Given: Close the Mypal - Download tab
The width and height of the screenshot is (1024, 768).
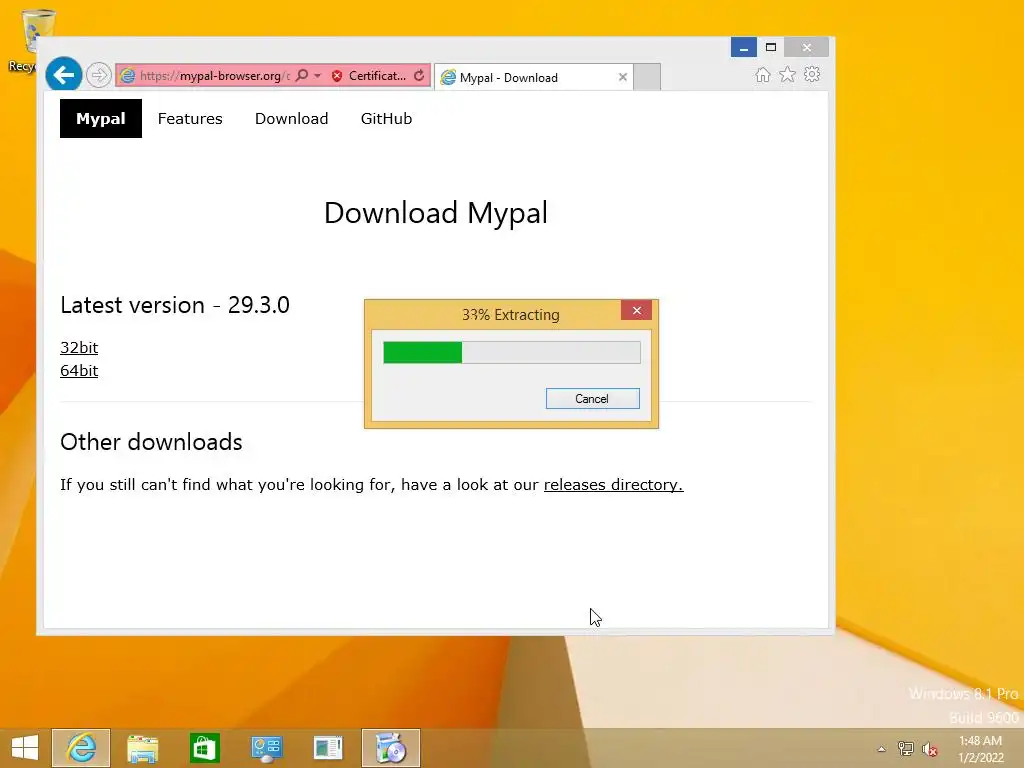Looking at the screenshot, I should [622, 77].
